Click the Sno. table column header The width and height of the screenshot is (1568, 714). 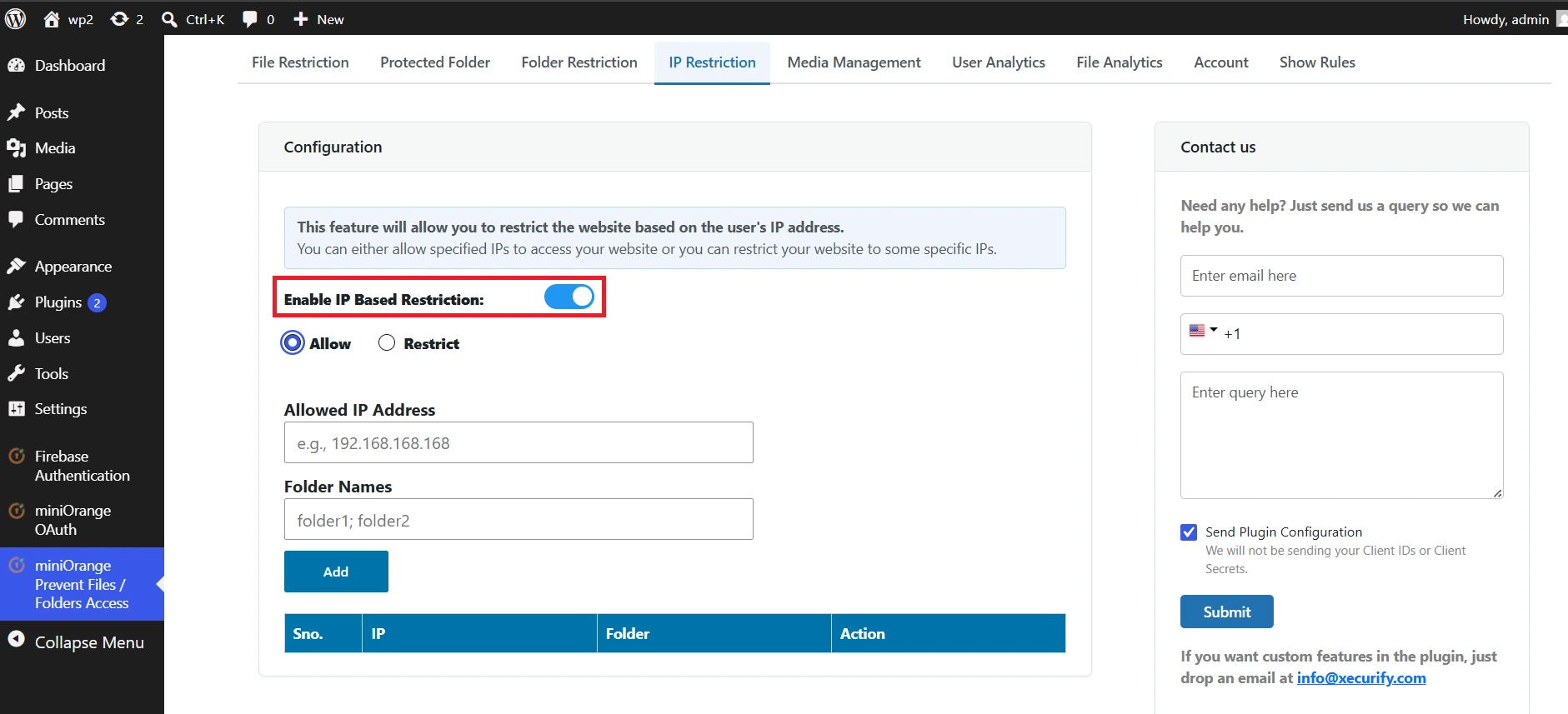click(x=323, y=633)
